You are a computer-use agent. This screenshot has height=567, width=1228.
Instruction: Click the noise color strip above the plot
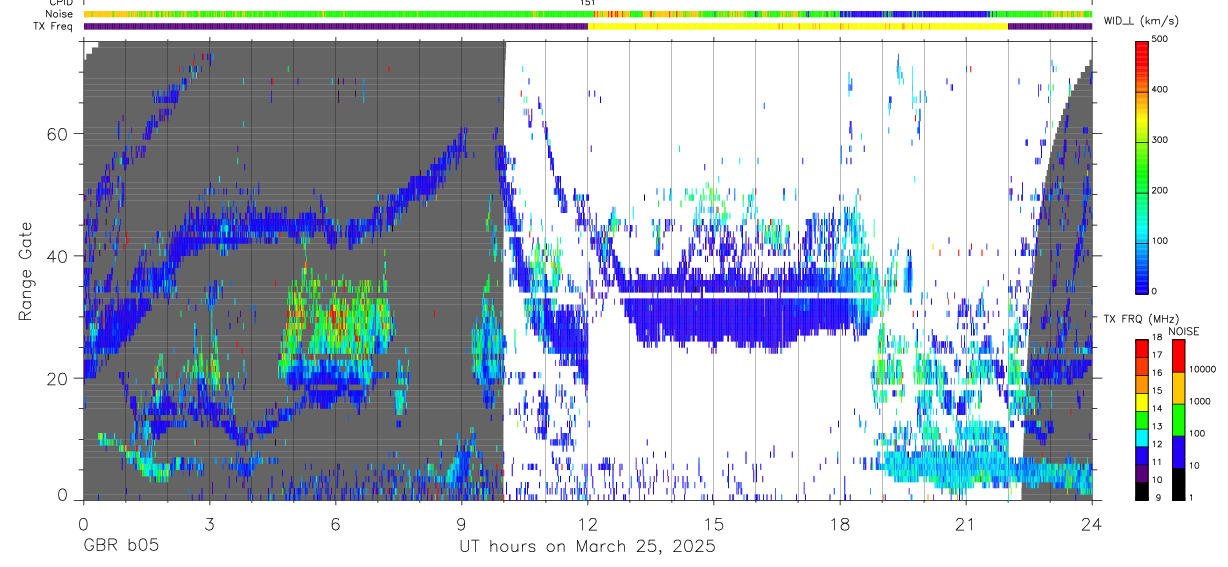(588, 15)
